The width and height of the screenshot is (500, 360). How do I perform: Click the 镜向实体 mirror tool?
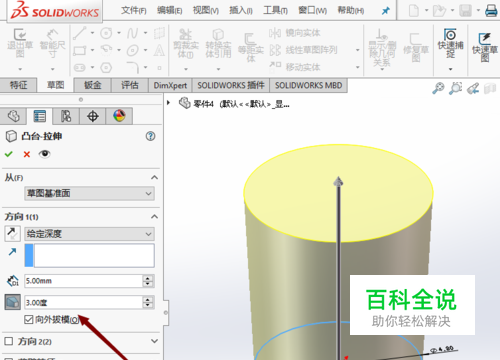coord(295,33)
